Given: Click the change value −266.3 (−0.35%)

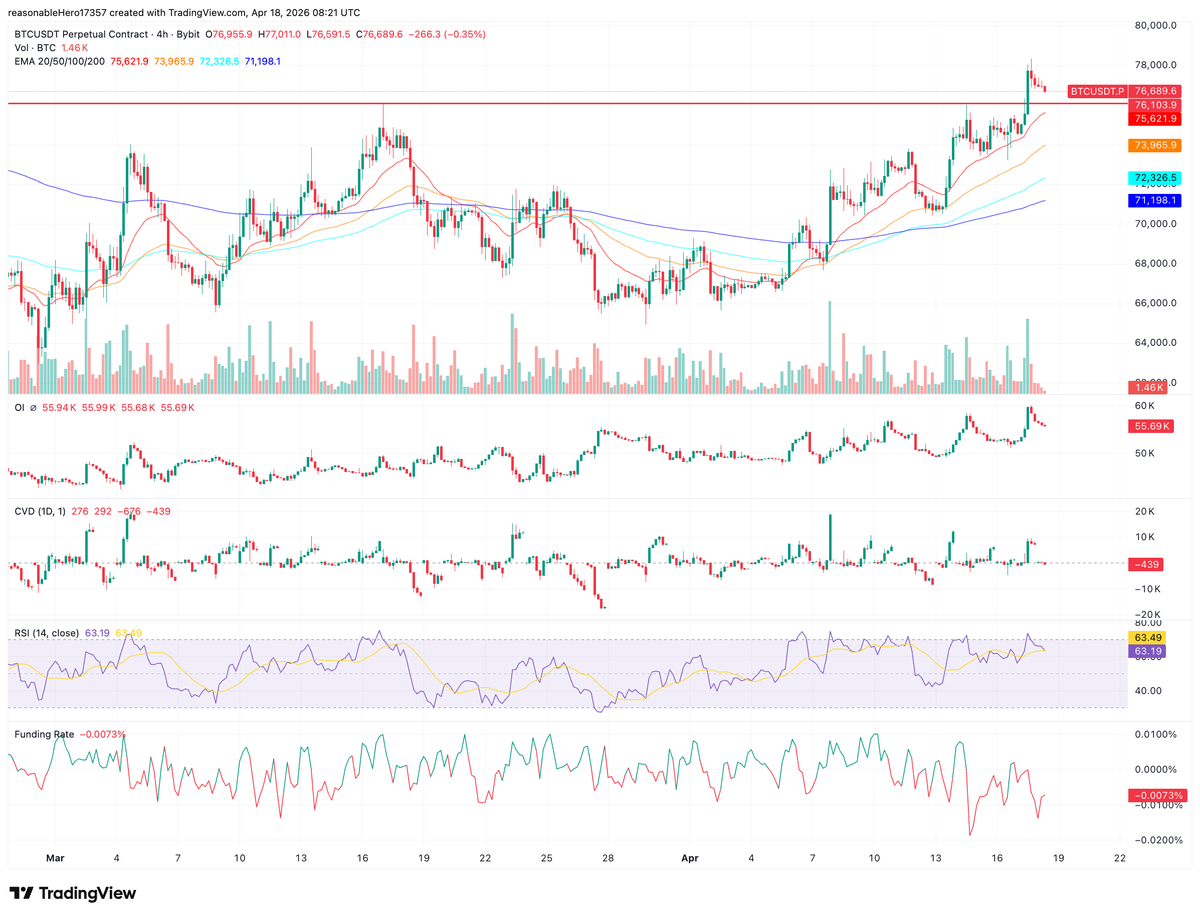Looking at the screenshot, I should (449, 34).
